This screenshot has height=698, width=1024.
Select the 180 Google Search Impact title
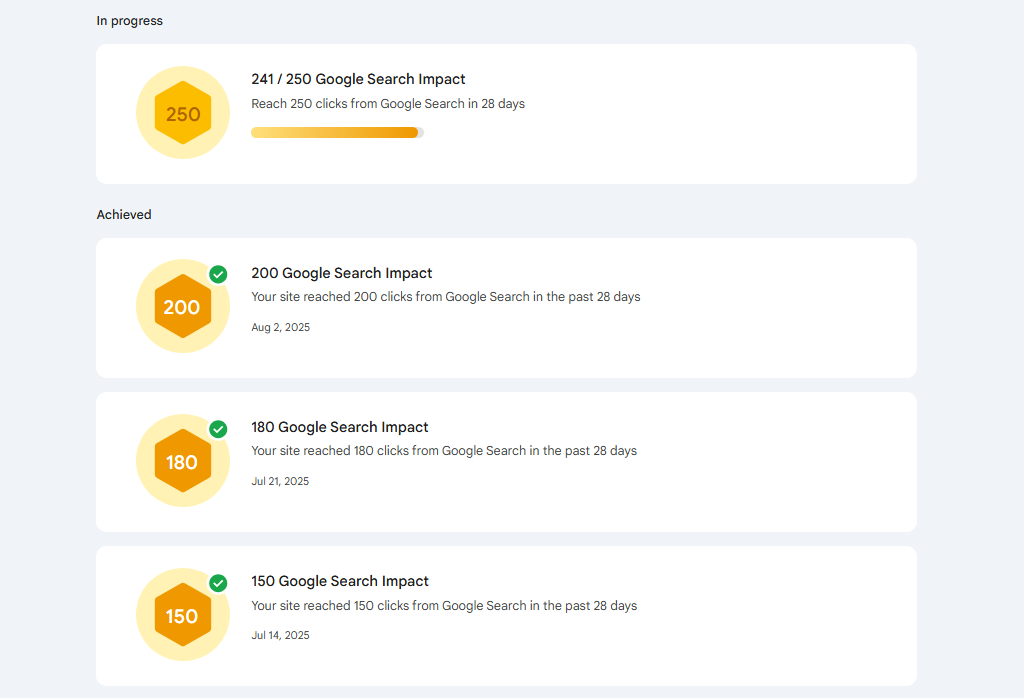(x=339, y=427)
